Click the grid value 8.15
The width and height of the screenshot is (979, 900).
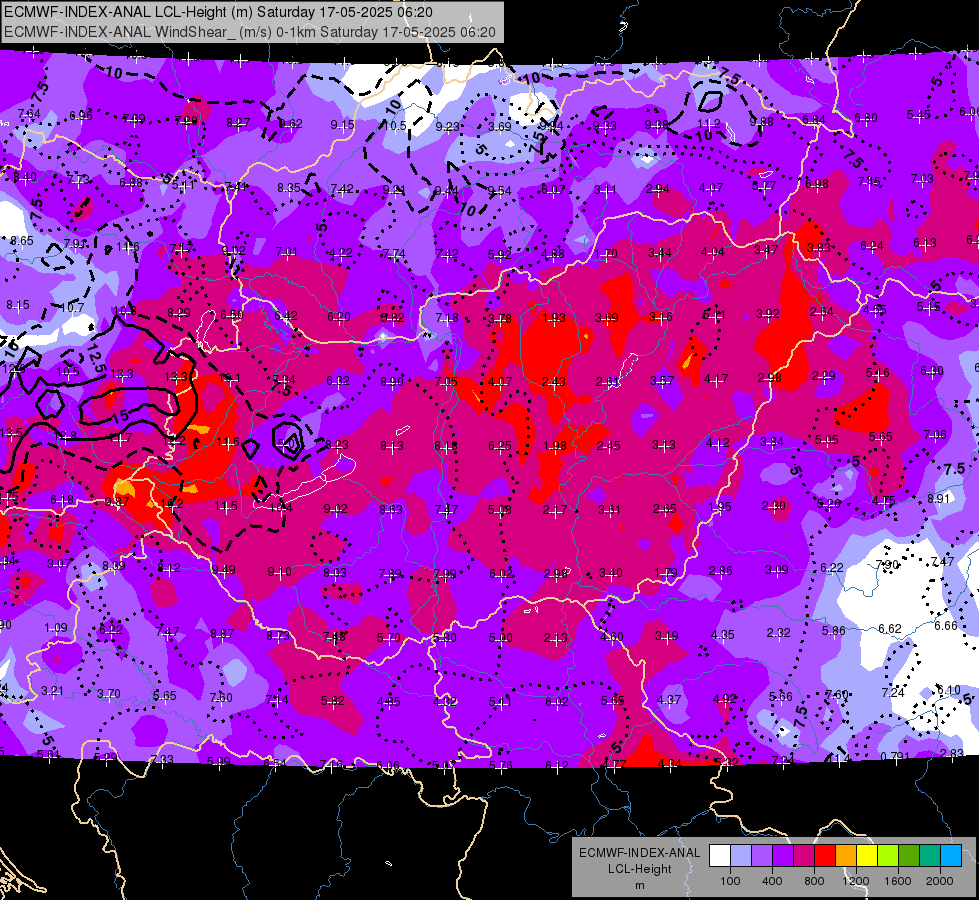click(17, 305)
